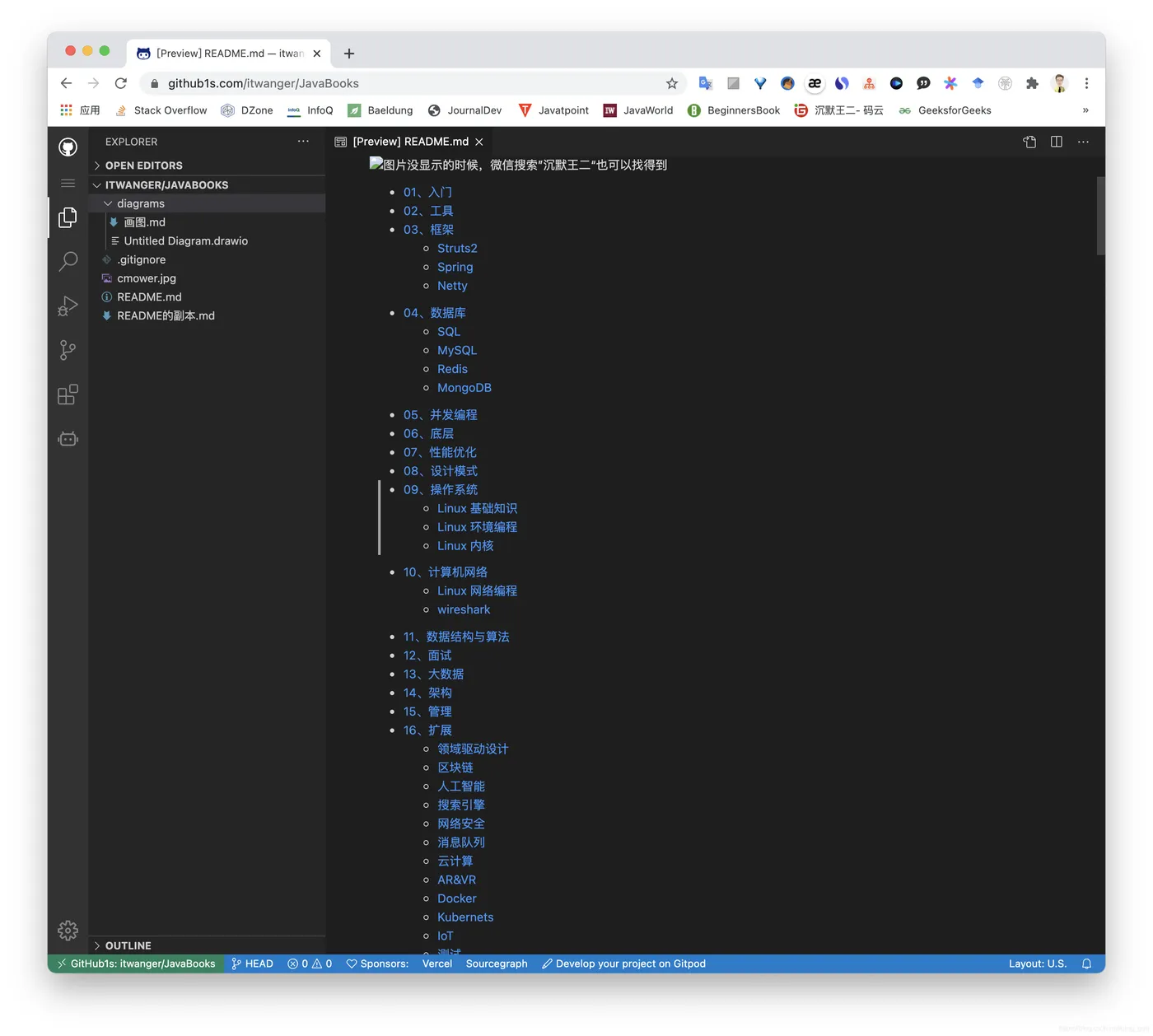Select the [Preview] README.md editor tab
1153x1036 pixels.
[x=409, y=142]
